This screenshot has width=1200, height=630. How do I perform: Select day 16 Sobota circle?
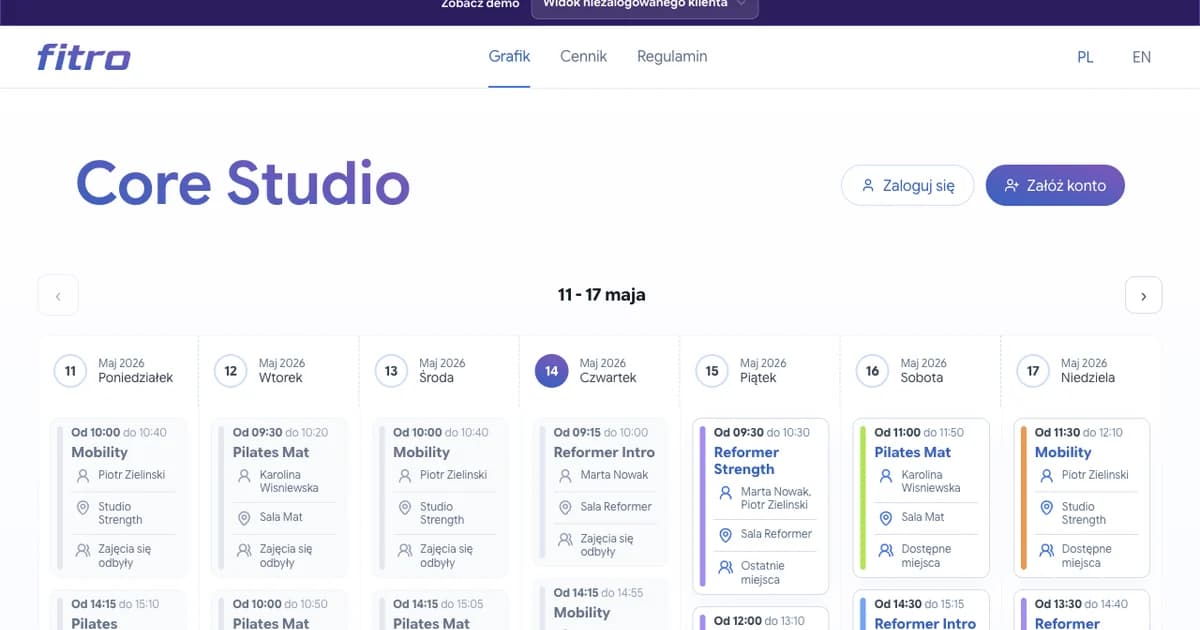(x=872, y=371)
